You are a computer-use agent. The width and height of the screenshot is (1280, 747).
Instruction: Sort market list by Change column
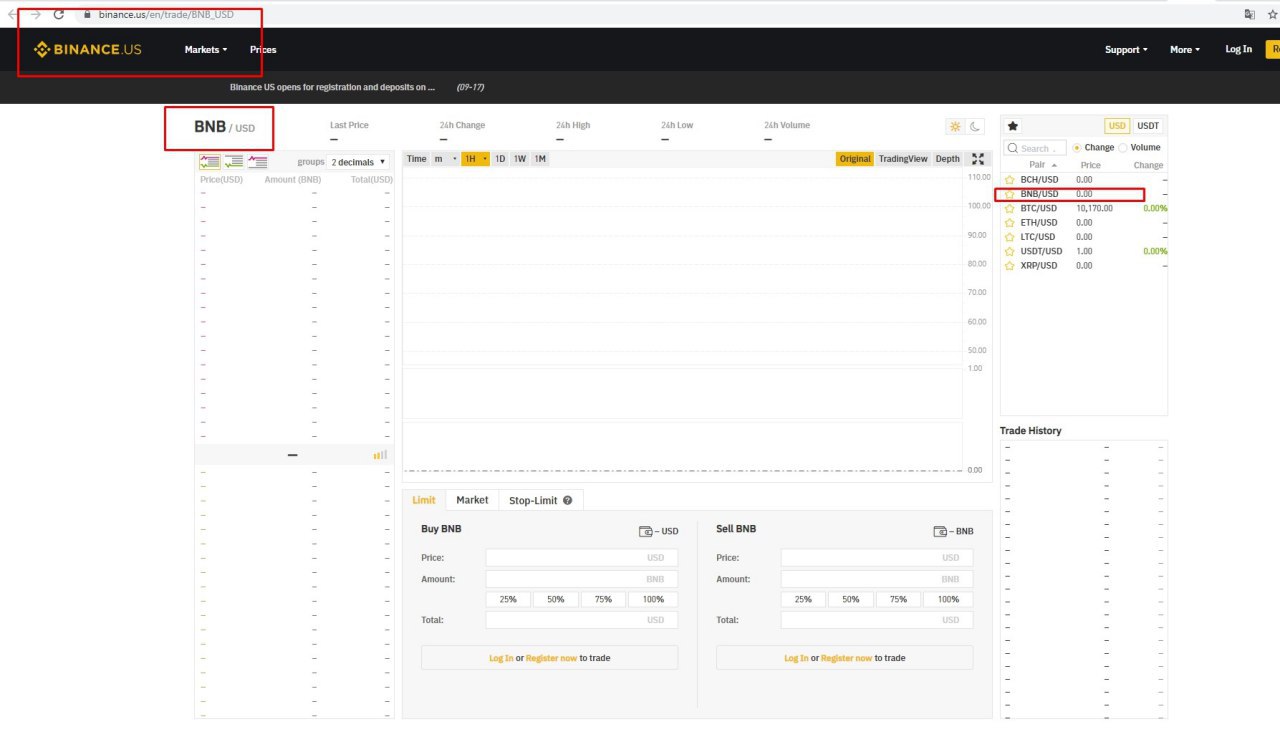[x=1148, y=165]
